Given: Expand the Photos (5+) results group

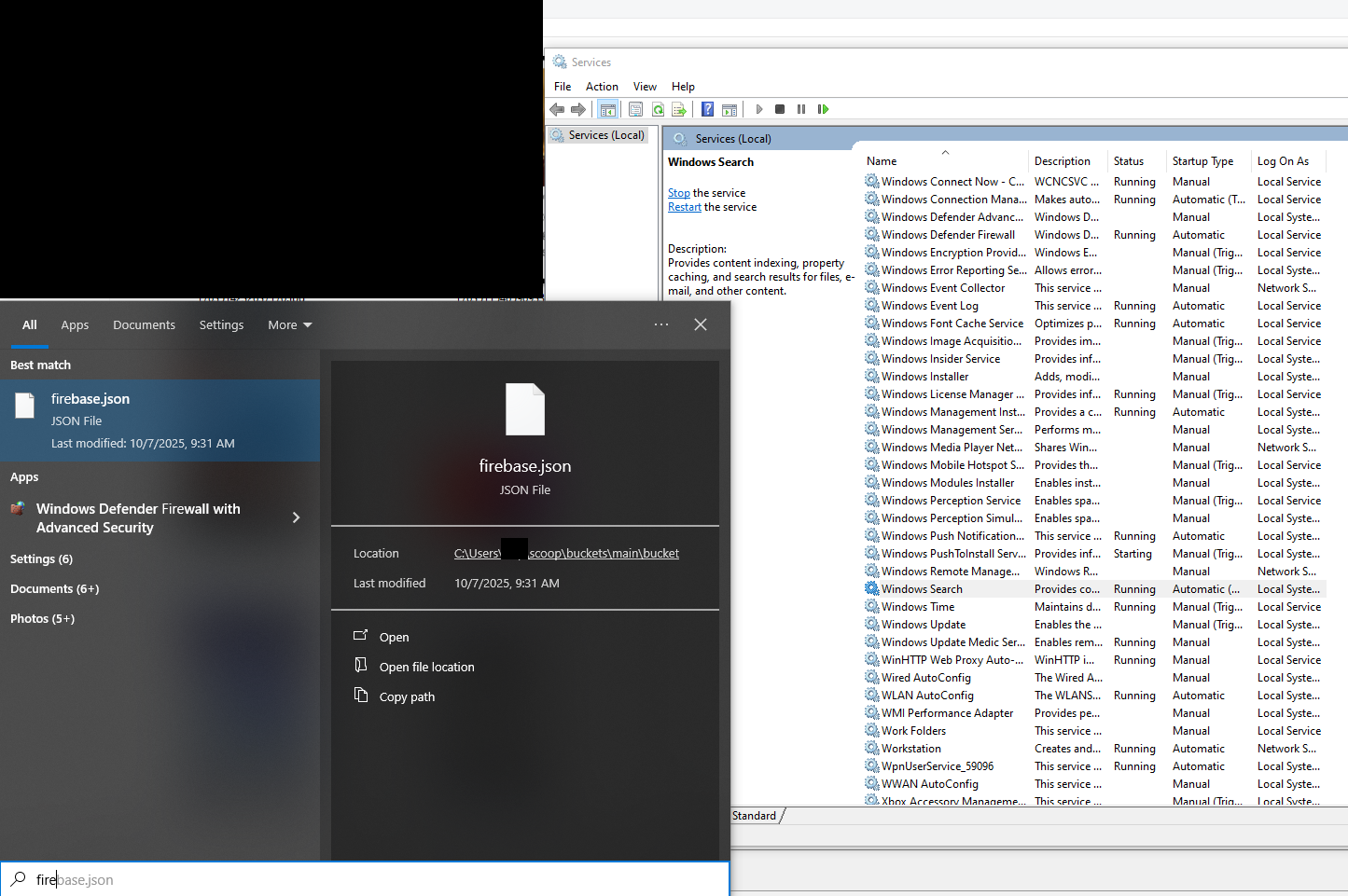Looking at the screenshot, I should [42, 619].
